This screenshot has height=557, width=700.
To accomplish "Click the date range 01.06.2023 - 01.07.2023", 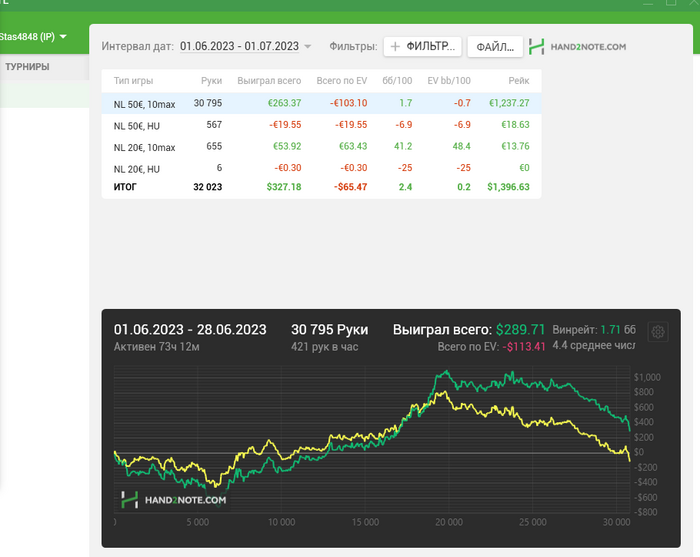I will pyautogui.click(x=239, y=46).
